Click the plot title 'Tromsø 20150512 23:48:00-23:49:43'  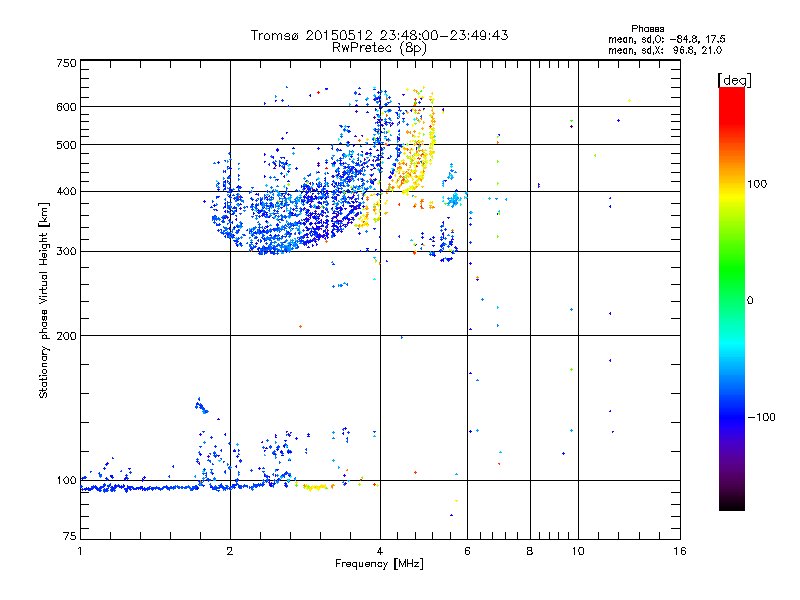click(379, 35)
